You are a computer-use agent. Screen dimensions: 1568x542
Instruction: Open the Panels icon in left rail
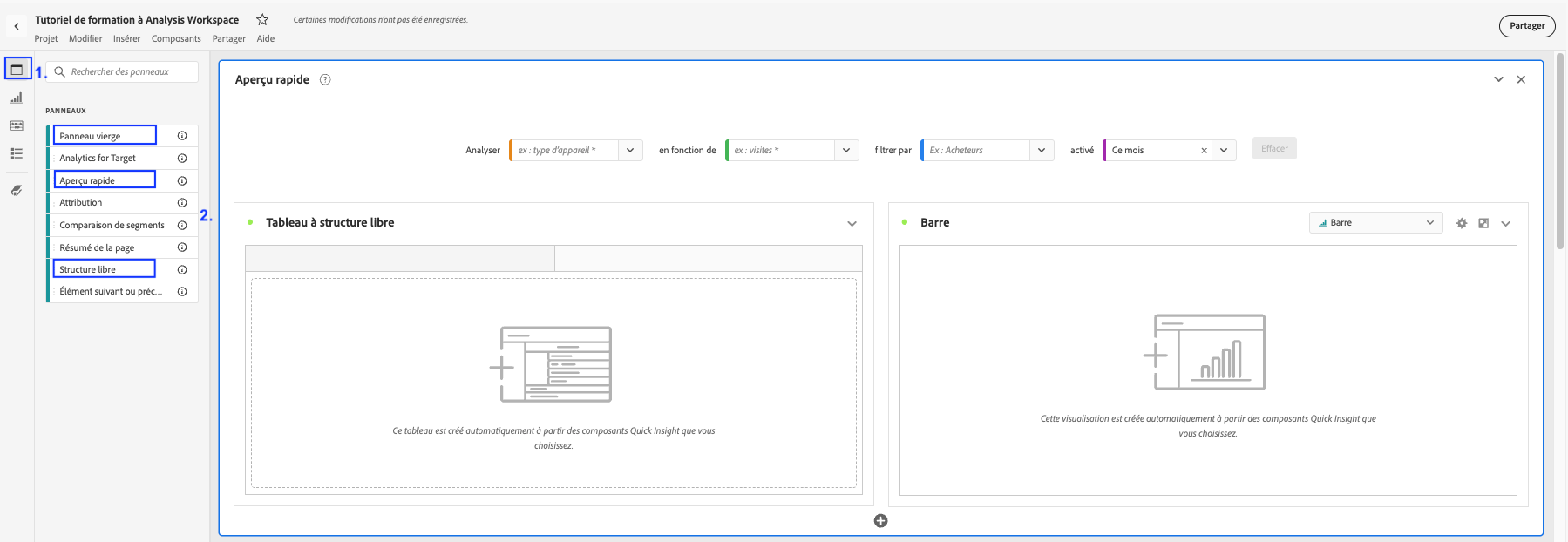click(x=17, y=70)
